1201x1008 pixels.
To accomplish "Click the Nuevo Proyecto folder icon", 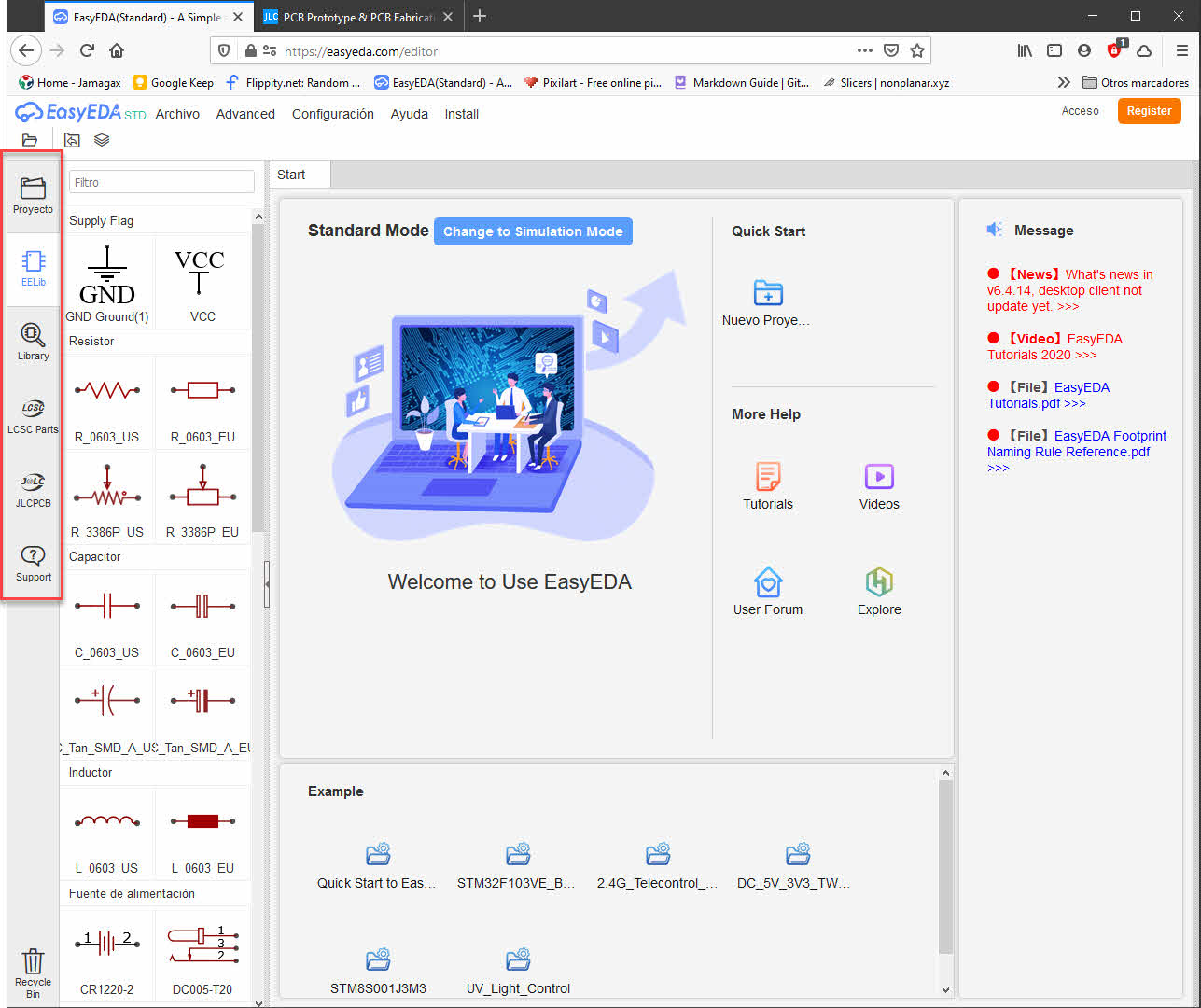I will (x=767, y=293).
